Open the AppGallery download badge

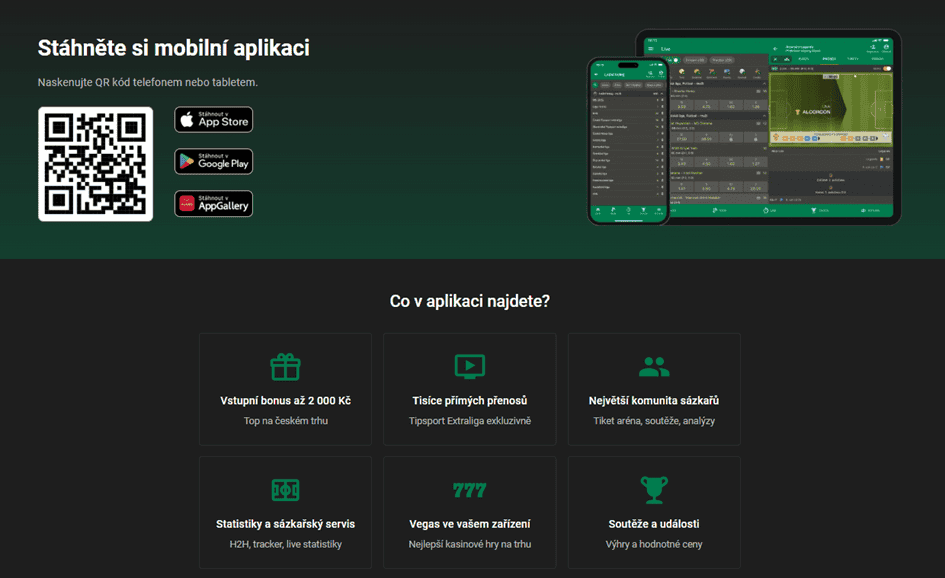pos(213,204)
